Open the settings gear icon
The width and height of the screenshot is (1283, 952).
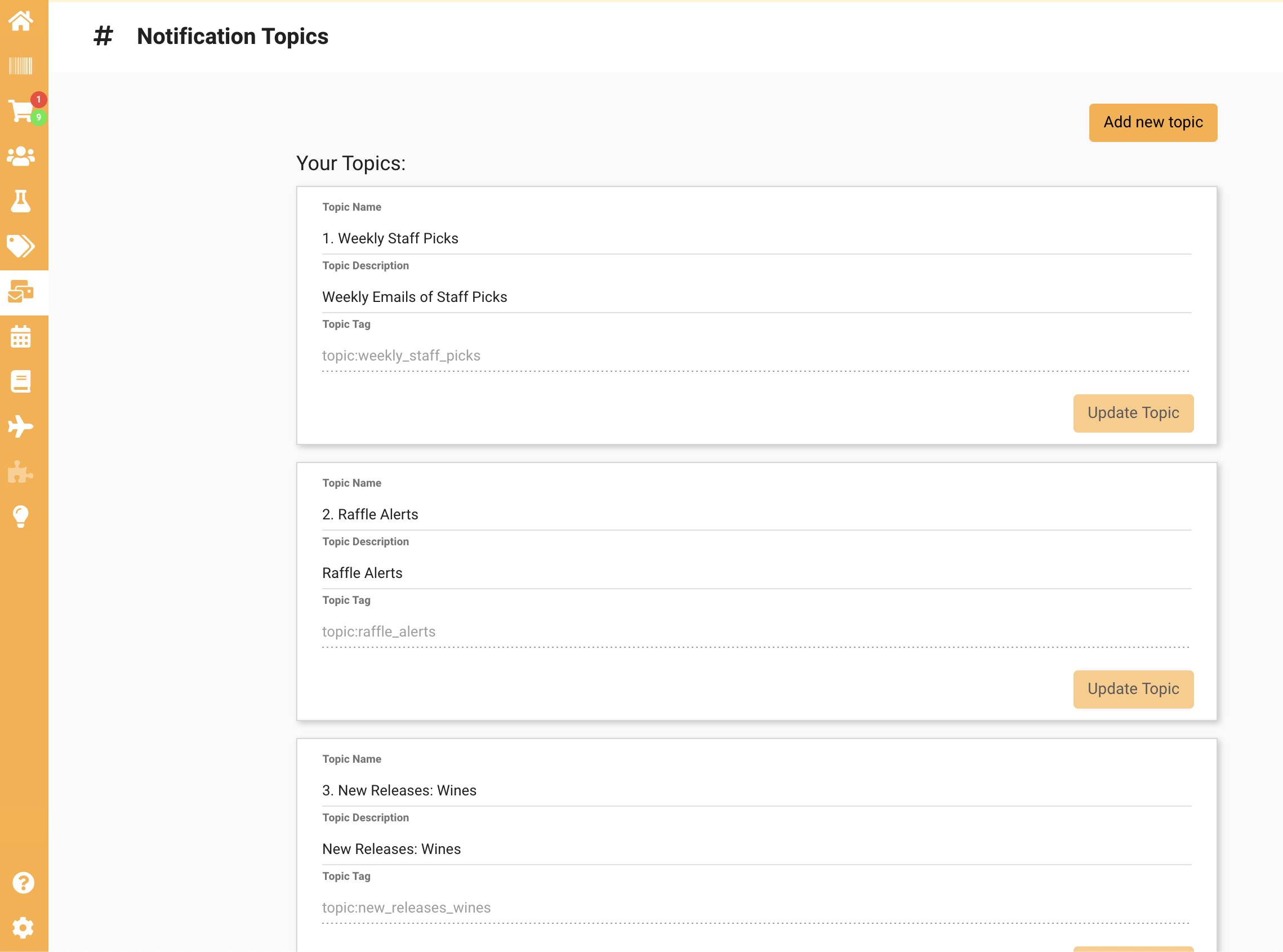(x=23, y=928)
